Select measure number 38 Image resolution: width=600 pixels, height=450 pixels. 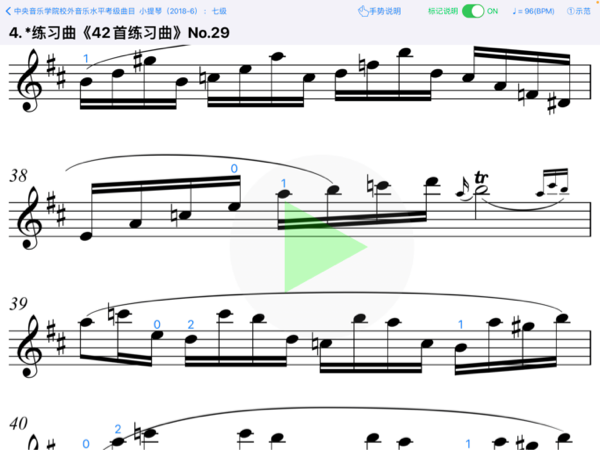pos(18,176)
